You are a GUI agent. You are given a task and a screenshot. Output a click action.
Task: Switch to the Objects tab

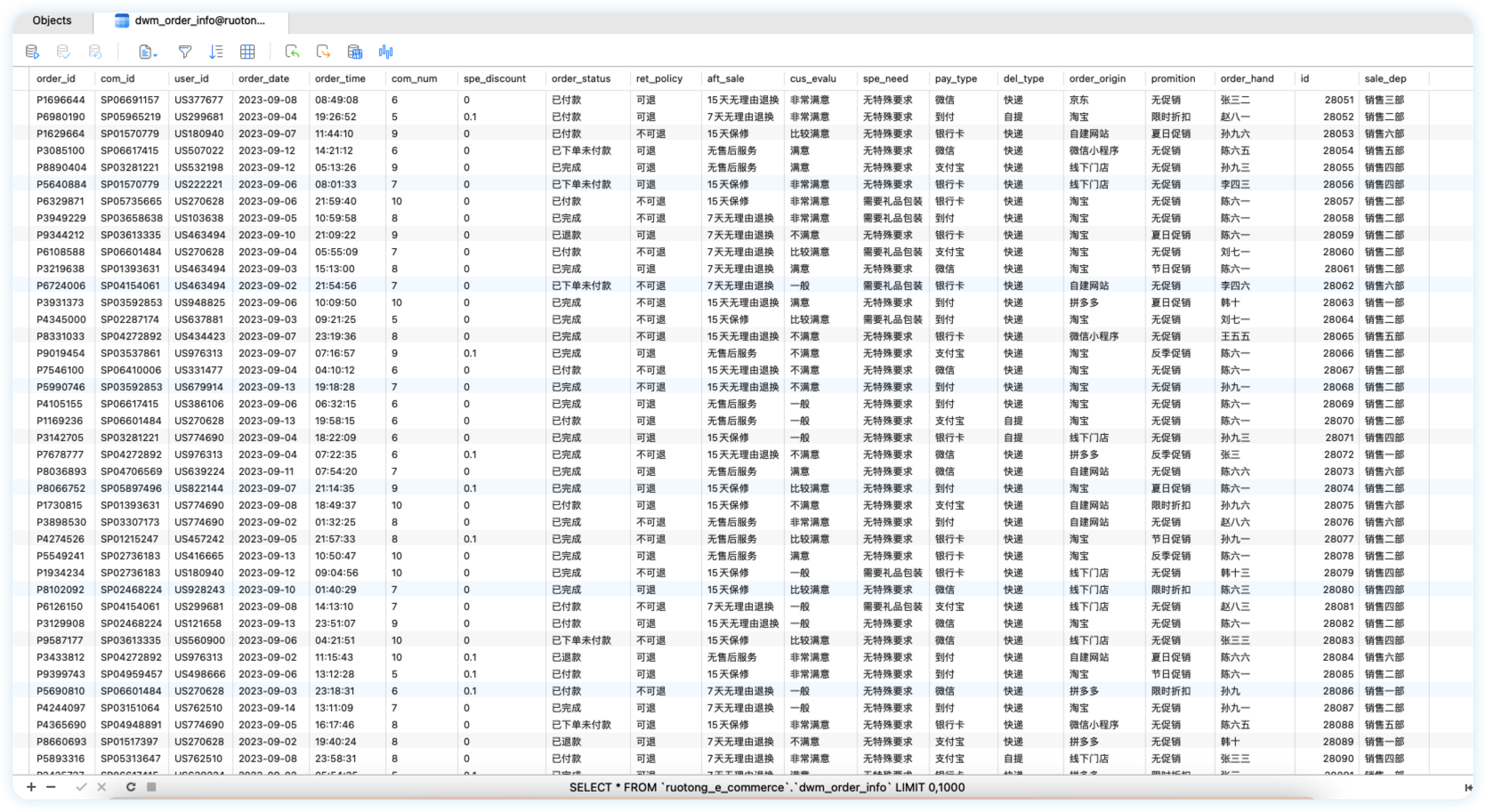[x=52, y=20]
